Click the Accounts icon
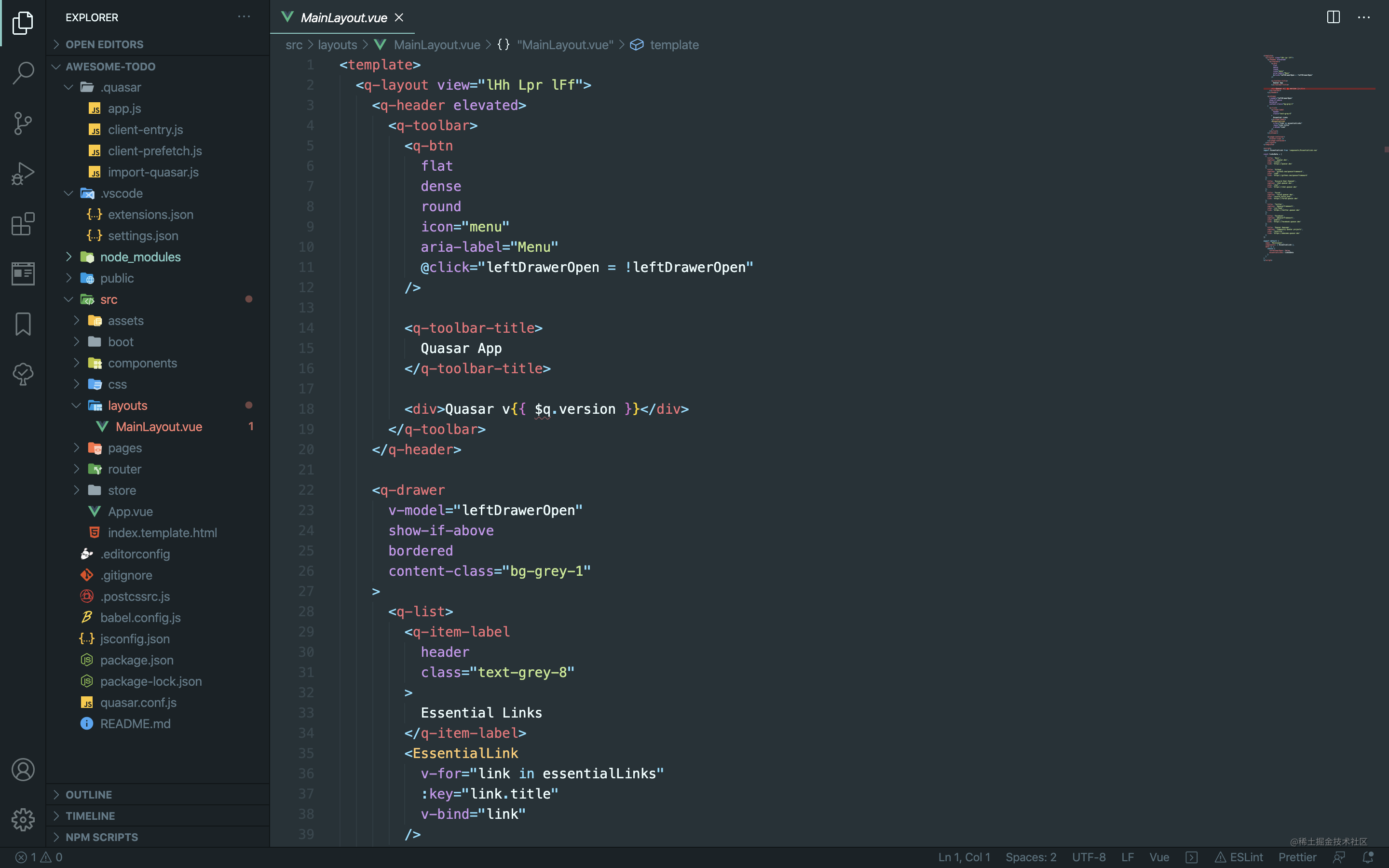Screen dimensions: 1389x868 point(23,770)
